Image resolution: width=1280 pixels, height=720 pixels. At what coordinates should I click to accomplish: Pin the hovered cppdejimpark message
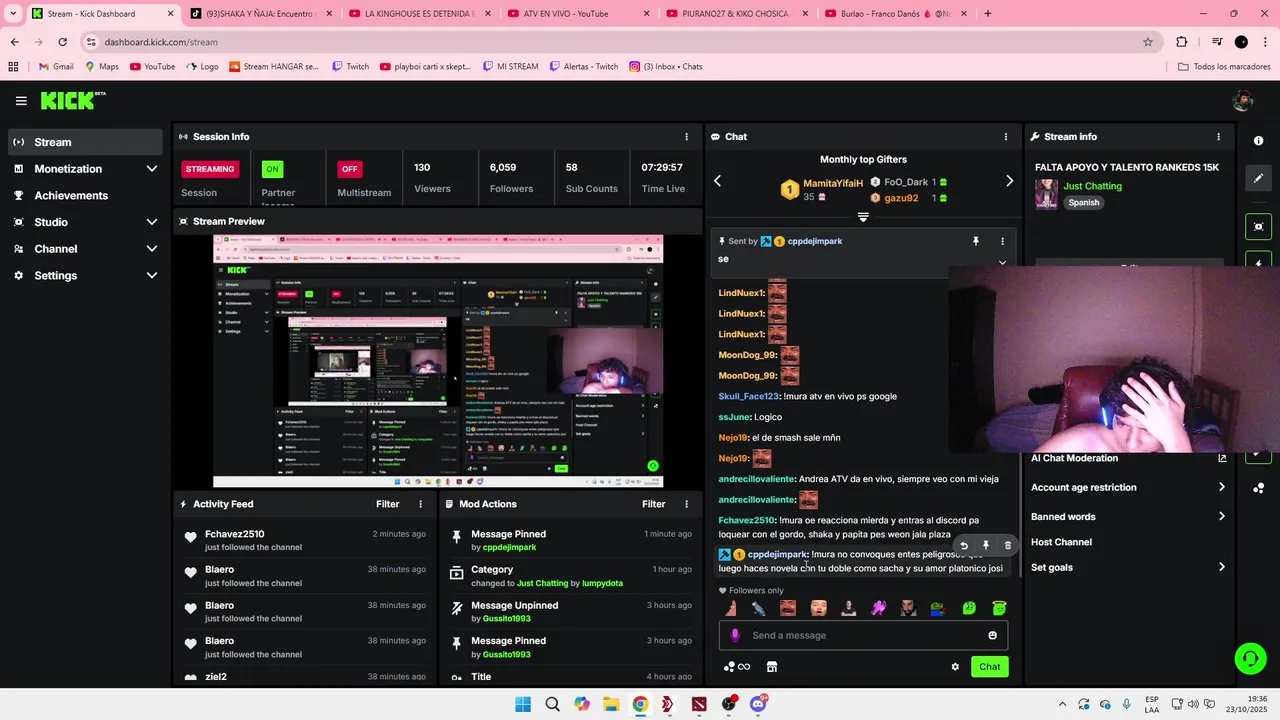pos(986,546)
